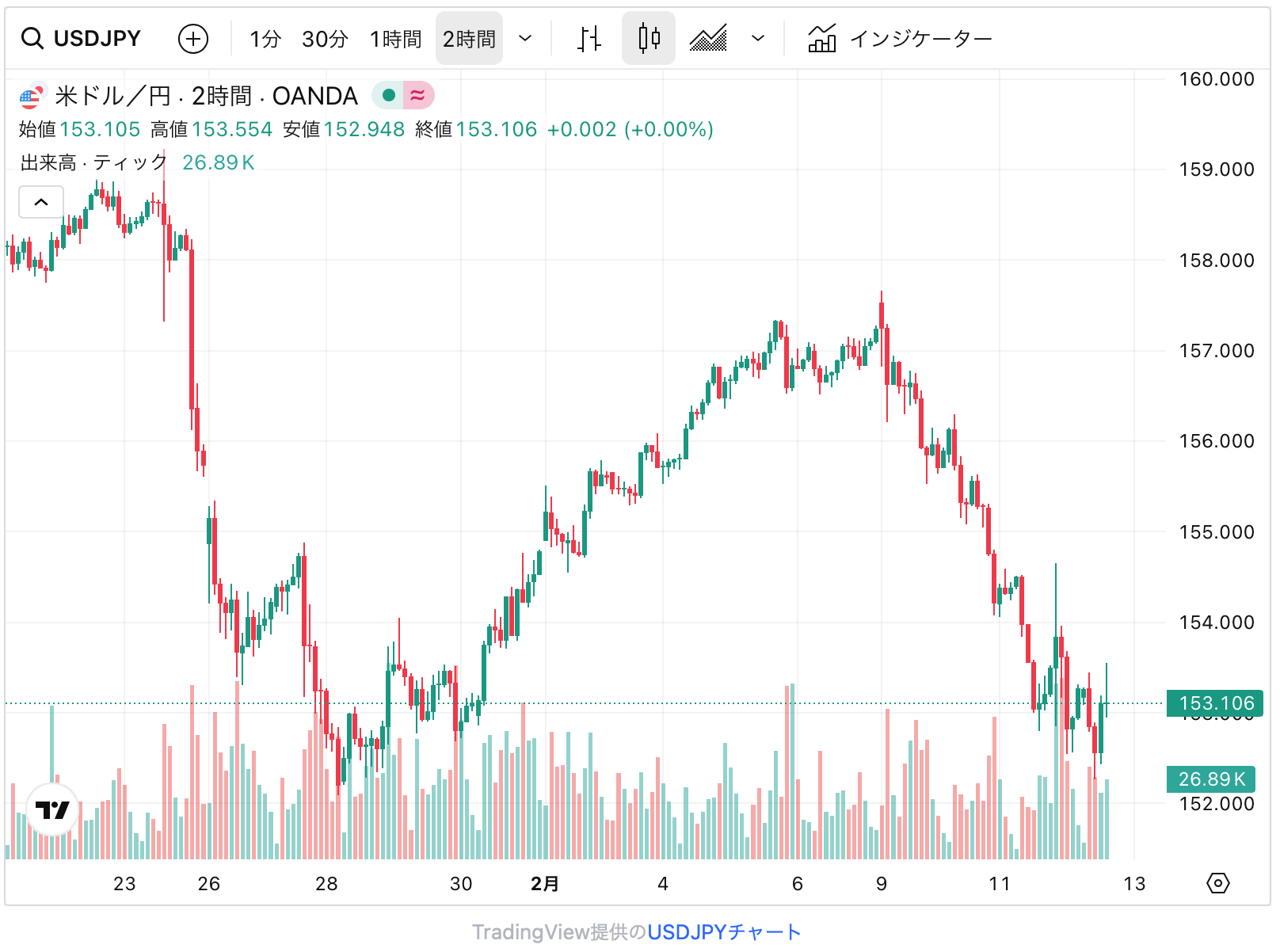Click the symbol search magnifier icon
Screen dimensions: 1280x952
[x=32, y=38]
